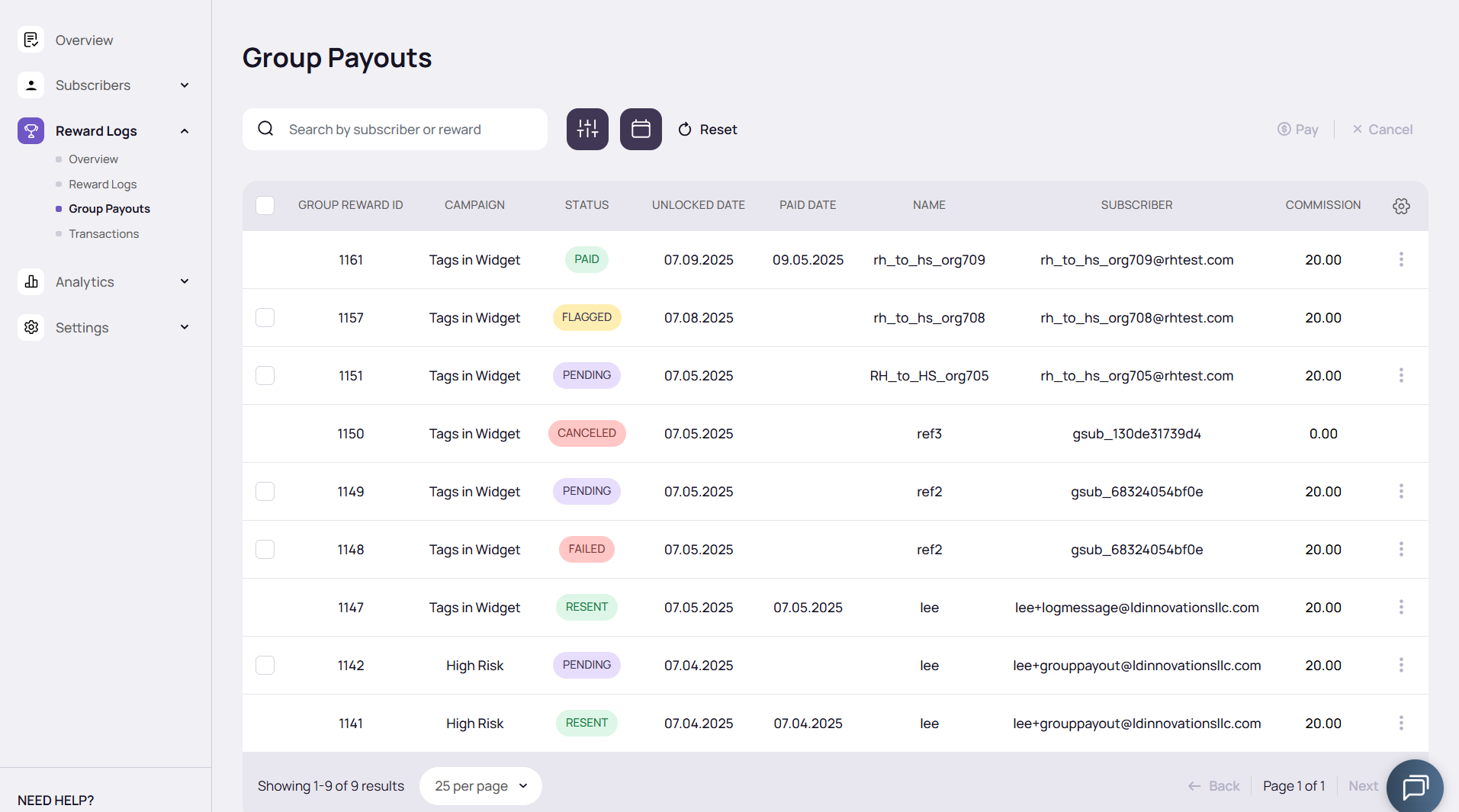The width and height of the screenshot is (1459, 812).
Task: Open the 25 per page dropdown
Action: (480, 786)
